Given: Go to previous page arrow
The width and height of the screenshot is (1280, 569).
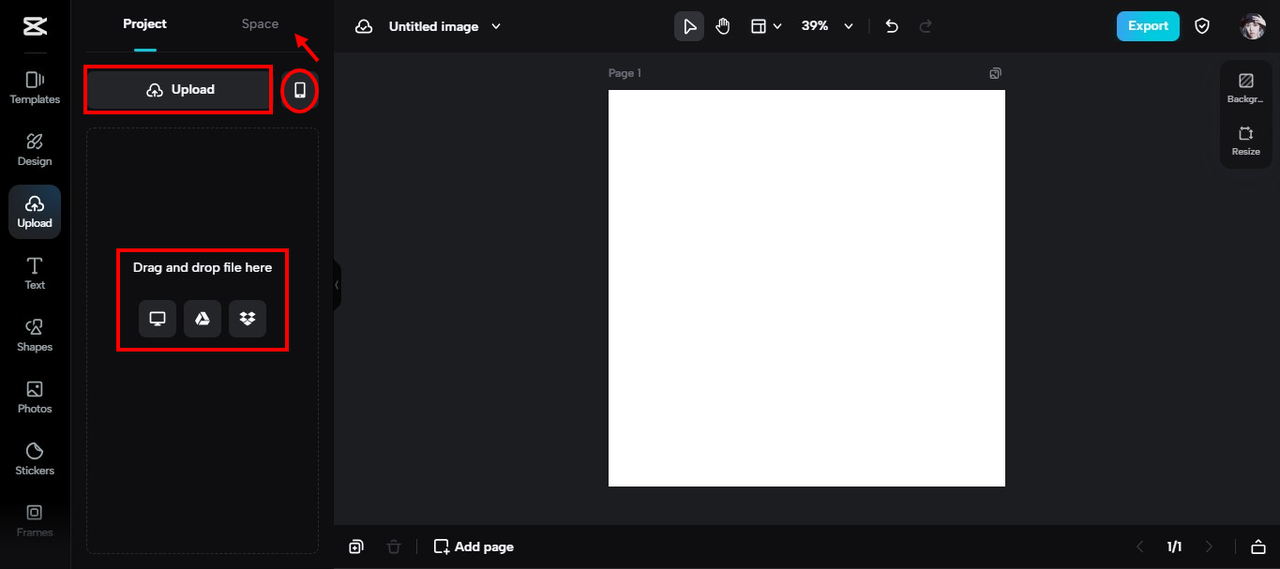Looking at the screenshot, I should 1139,546.
